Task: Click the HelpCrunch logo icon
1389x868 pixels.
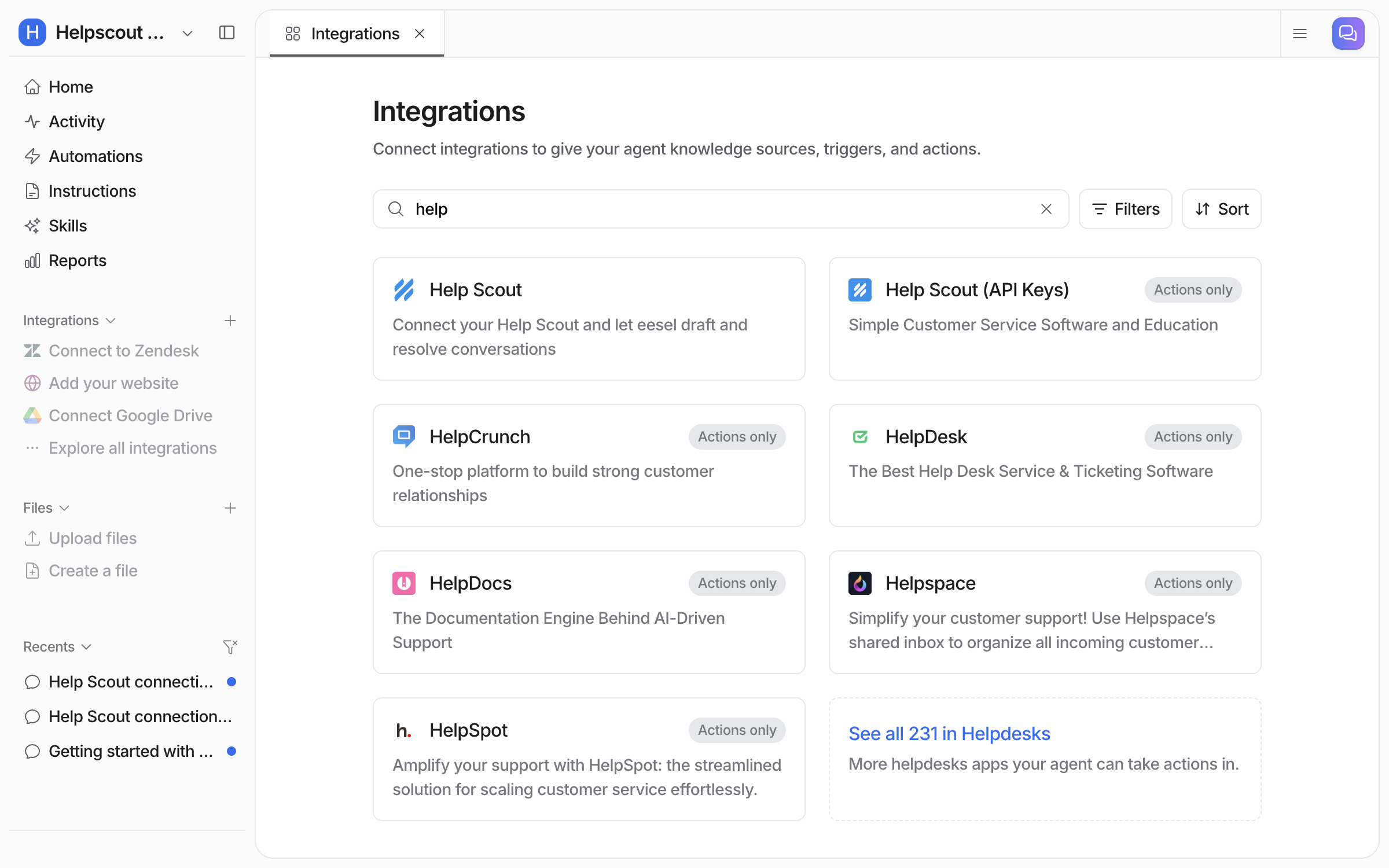Action: coord(404,436)
